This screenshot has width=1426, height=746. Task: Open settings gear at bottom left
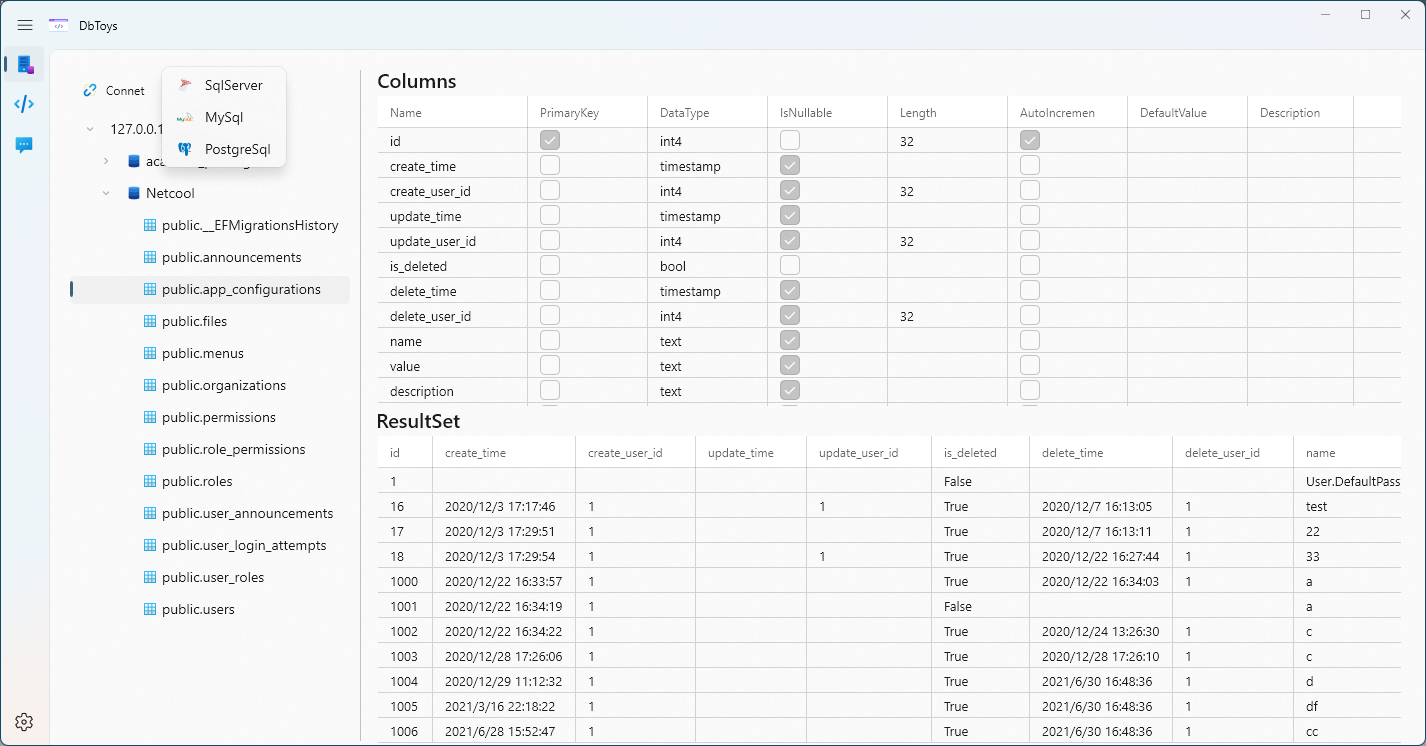[25, 722]
